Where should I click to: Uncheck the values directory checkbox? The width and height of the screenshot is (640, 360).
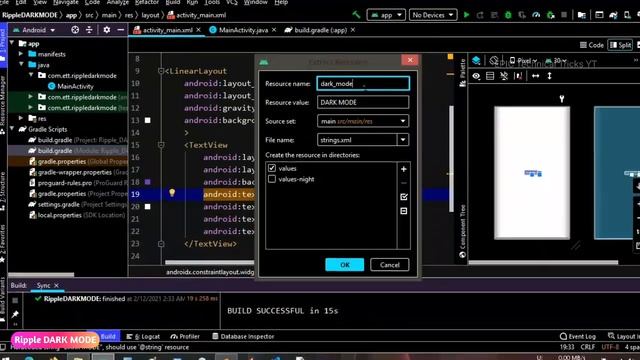[272, 168]
